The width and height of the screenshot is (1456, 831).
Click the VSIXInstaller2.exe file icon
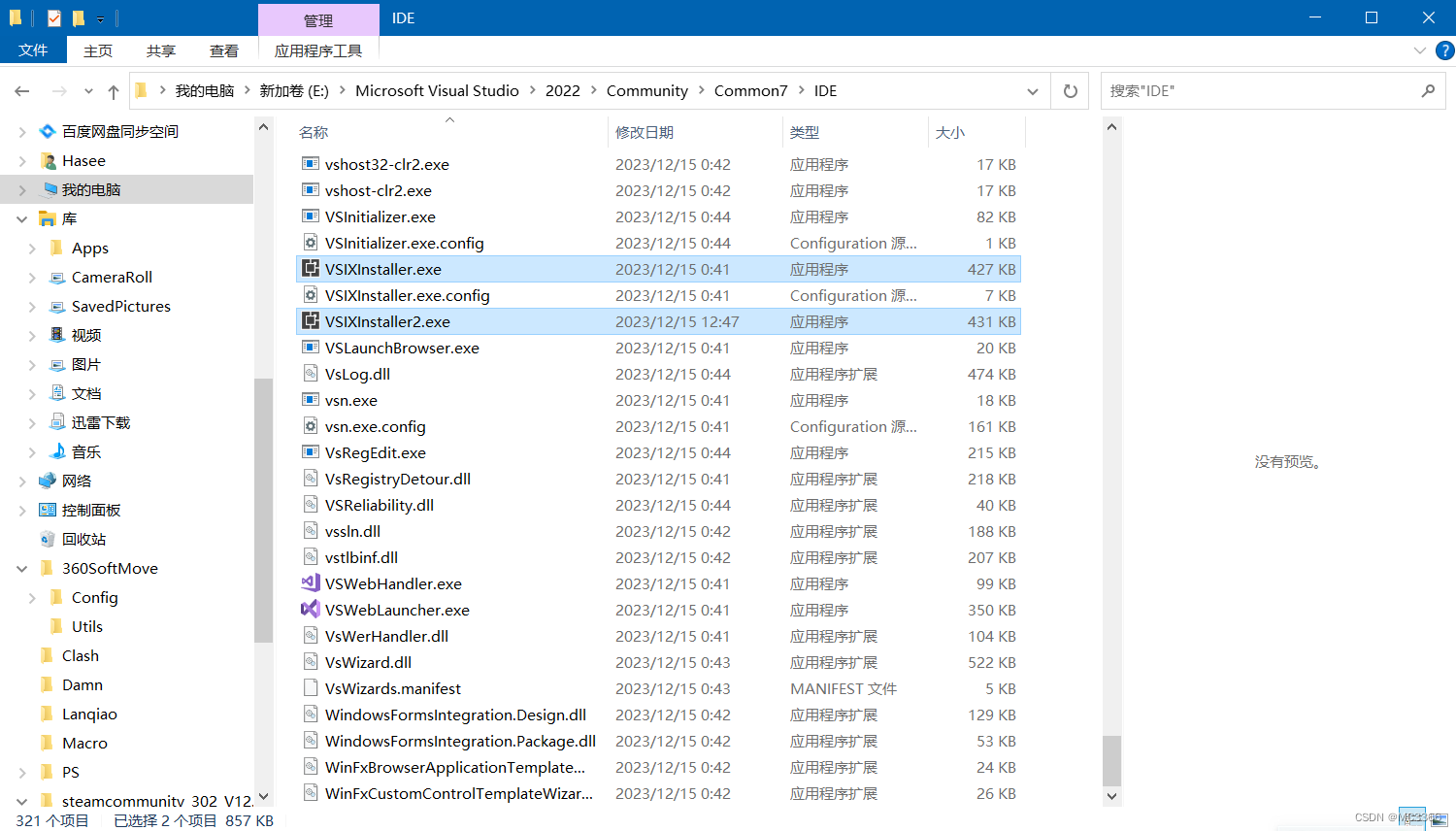(311, 321)
